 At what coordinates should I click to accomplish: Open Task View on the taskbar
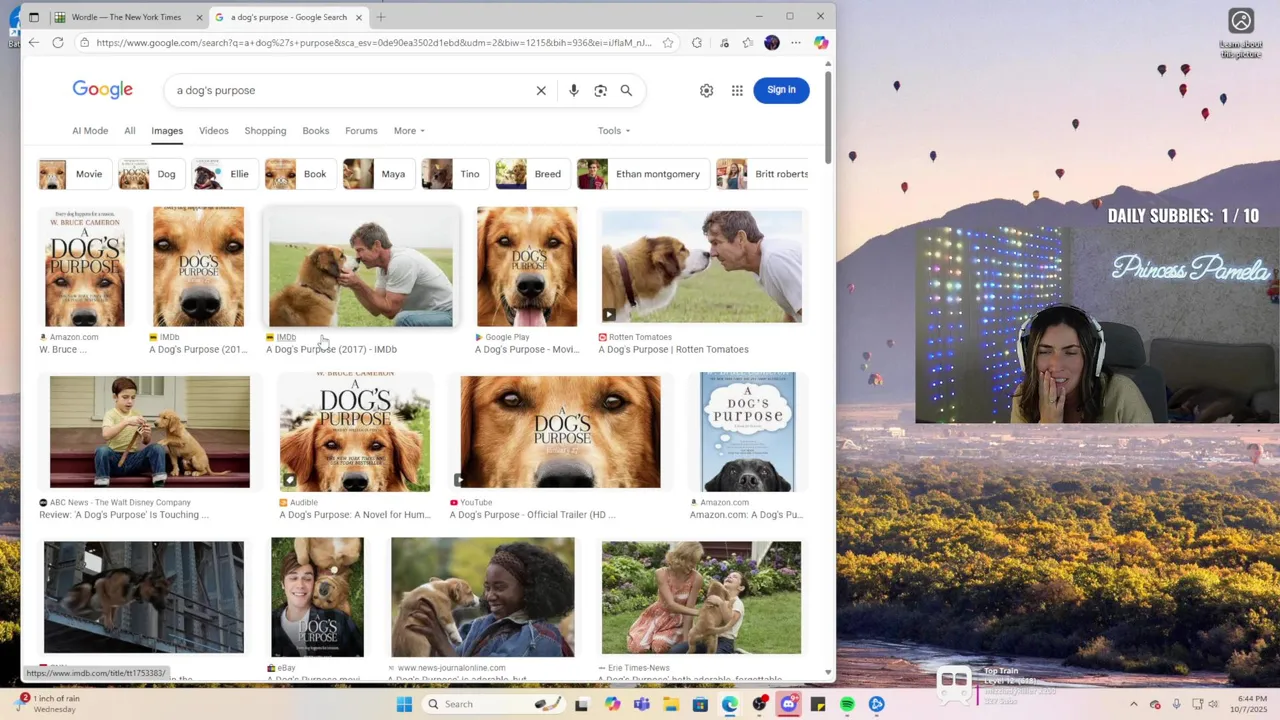click(581, 704)
